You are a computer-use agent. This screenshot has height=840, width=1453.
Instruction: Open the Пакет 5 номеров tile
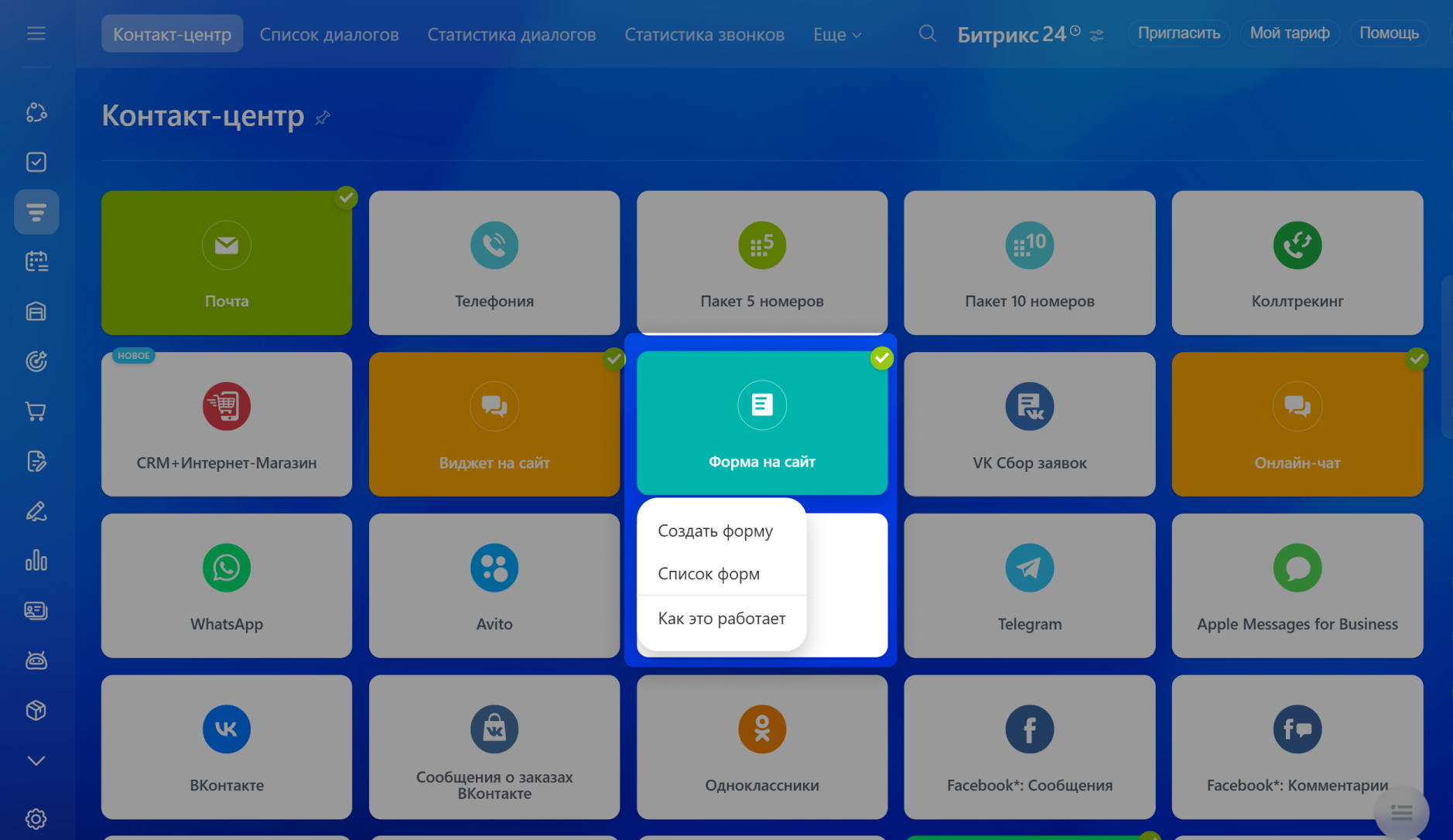[x=762, y=262]
